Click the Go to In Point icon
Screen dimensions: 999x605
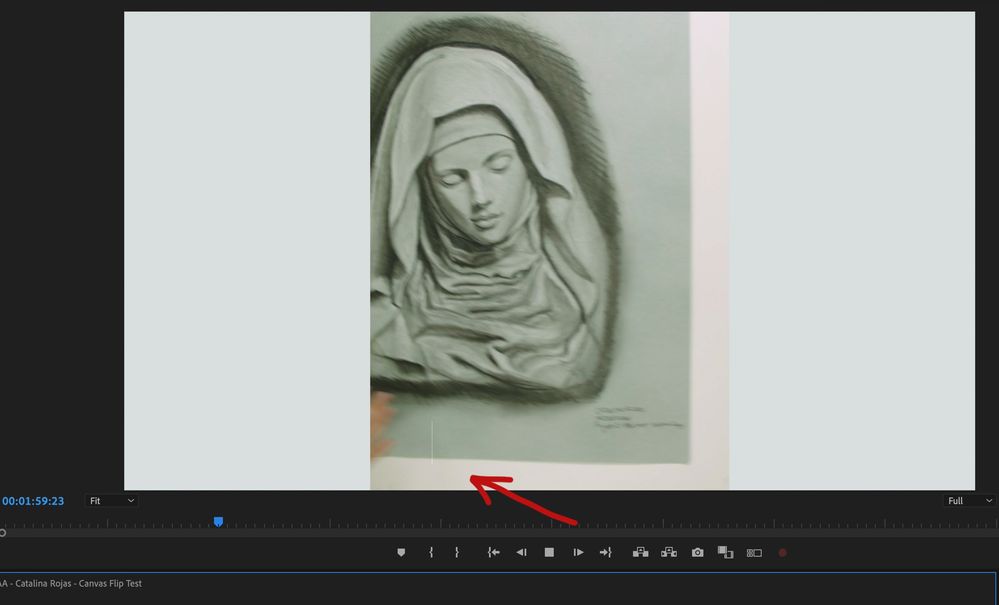coord(493,551)
